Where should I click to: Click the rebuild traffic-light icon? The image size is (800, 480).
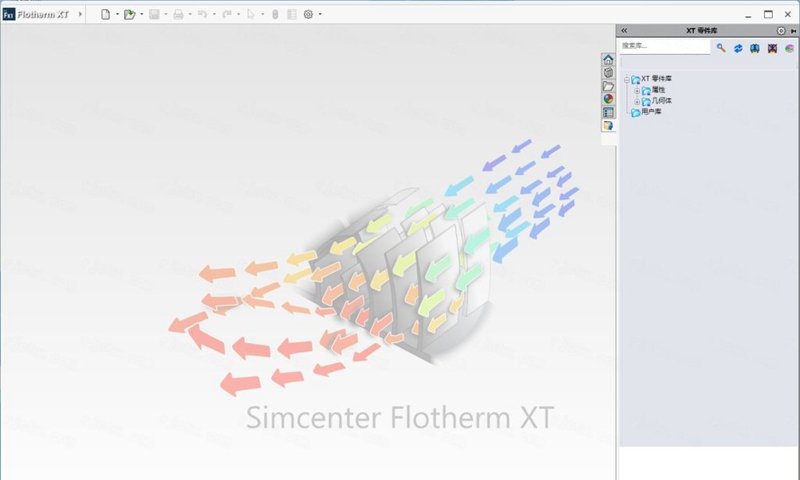click(x=275, y=14)
